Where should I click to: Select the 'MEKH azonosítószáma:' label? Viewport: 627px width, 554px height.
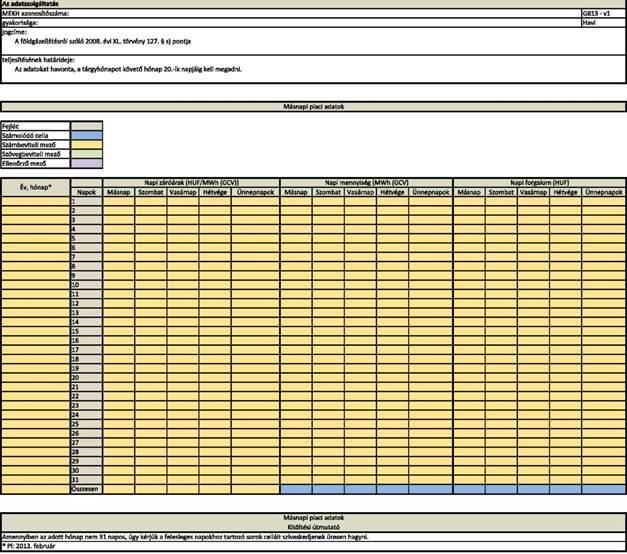(x=36, y=13)
